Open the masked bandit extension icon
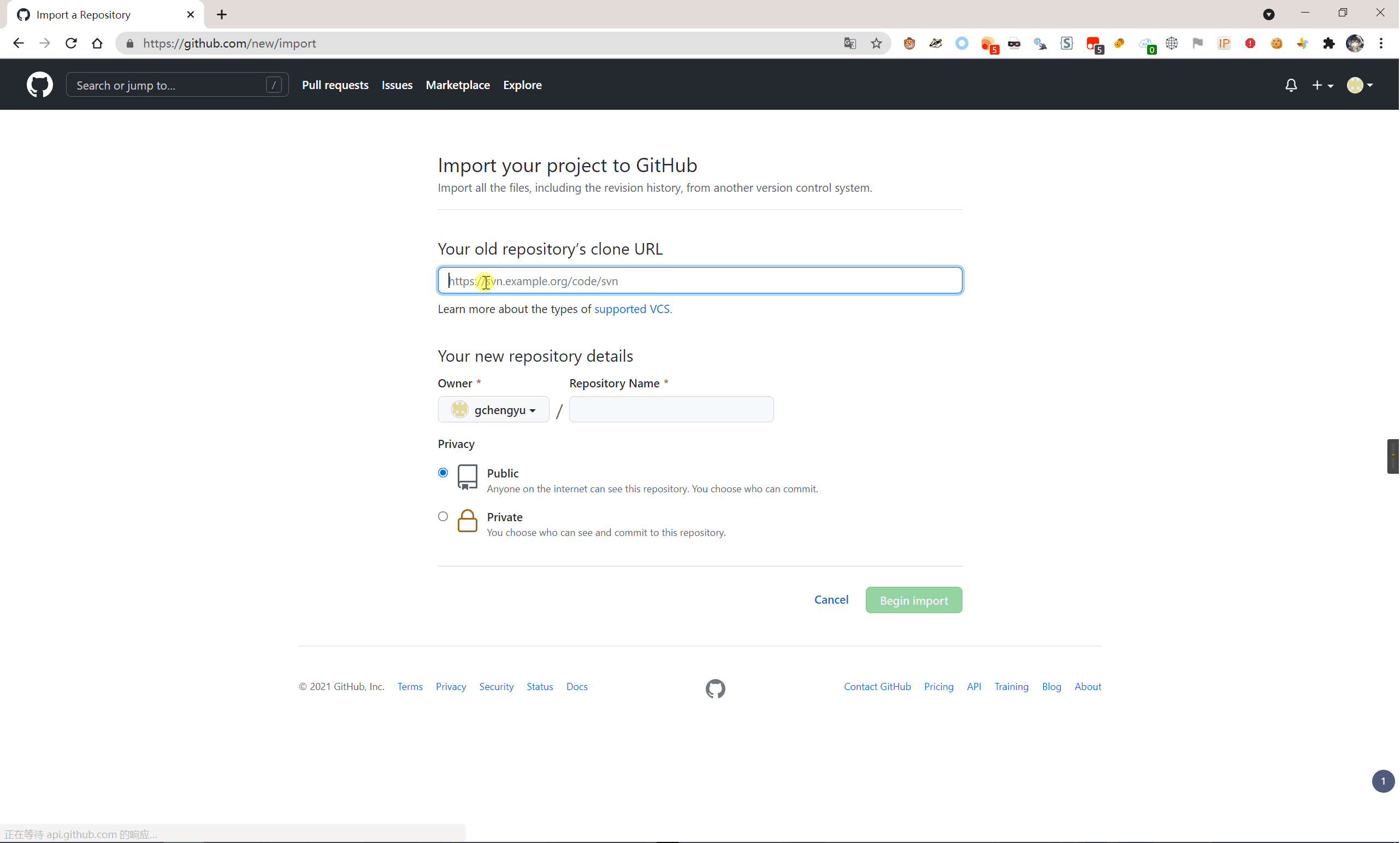The image size is (1400, 843). click(x=1014, y=43)
